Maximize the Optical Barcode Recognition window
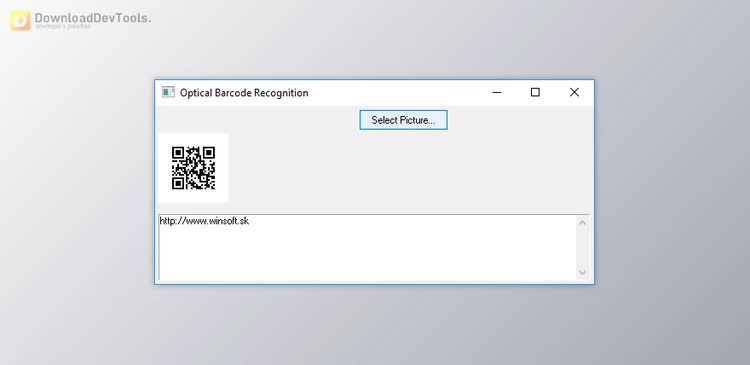The height and width of the screenshot is (365, 750). coord(535,92)
